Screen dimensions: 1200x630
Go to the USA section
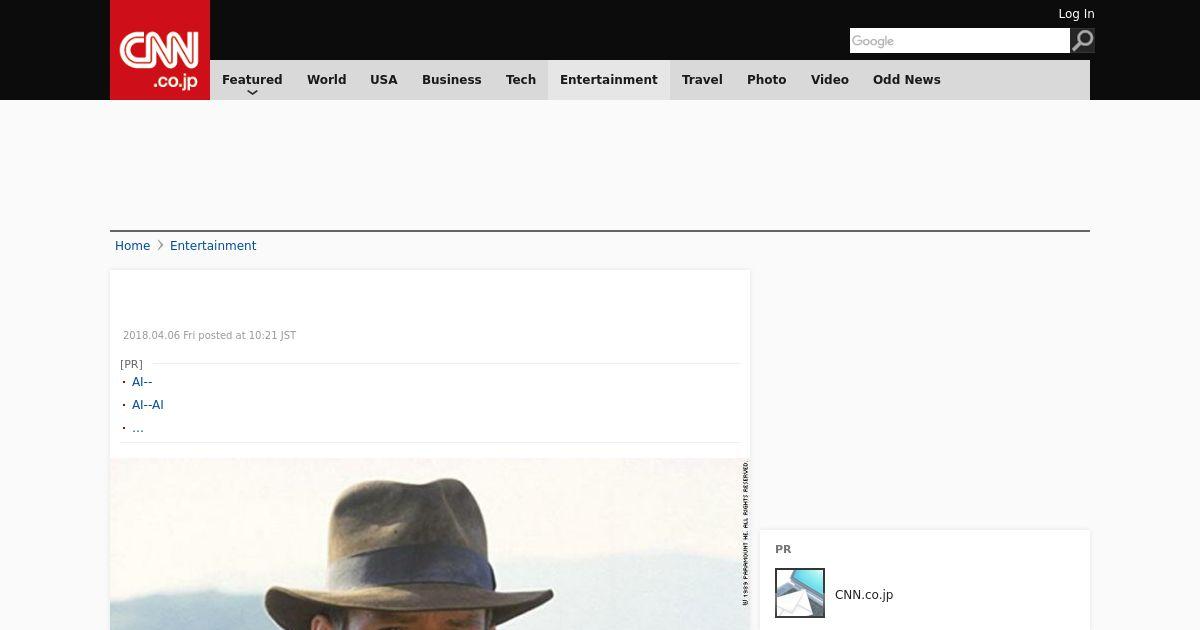pos(384,80)
